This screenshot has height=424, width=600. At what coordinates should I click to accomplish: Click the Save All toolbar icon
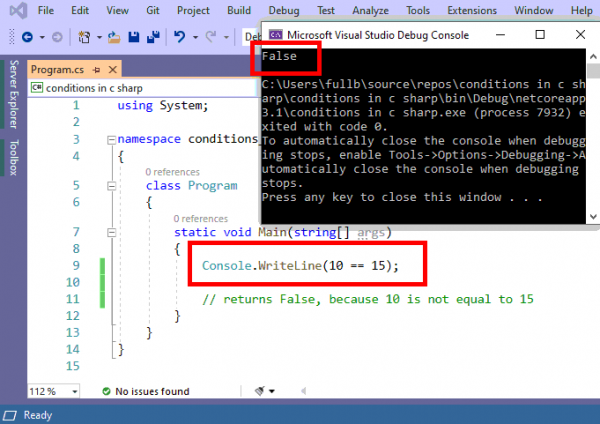point(151,37)
